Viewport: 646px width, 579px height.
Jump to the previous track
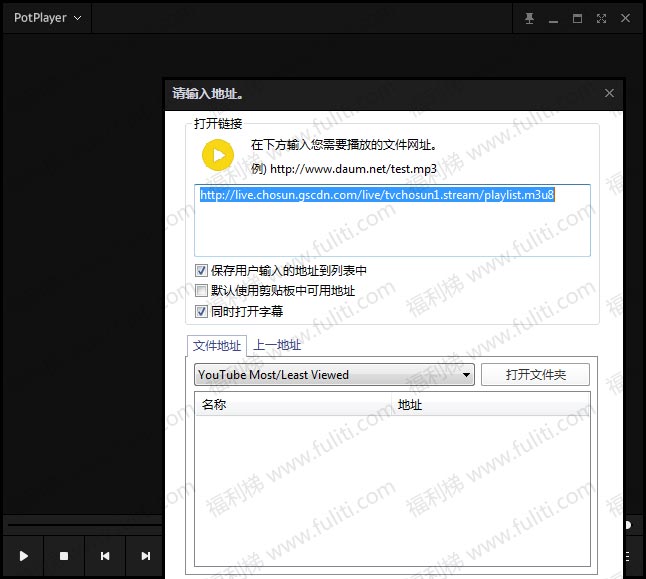coord(105,556)
